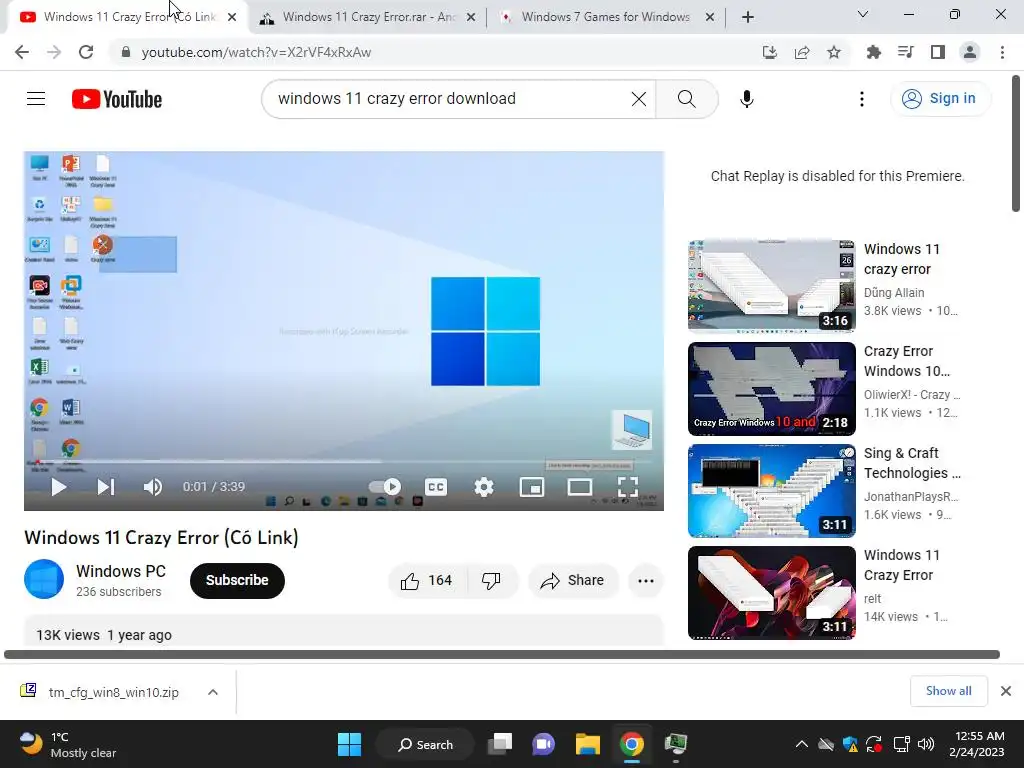
Task: Open more actions menu beside Share
Action: tap(645, 581)
